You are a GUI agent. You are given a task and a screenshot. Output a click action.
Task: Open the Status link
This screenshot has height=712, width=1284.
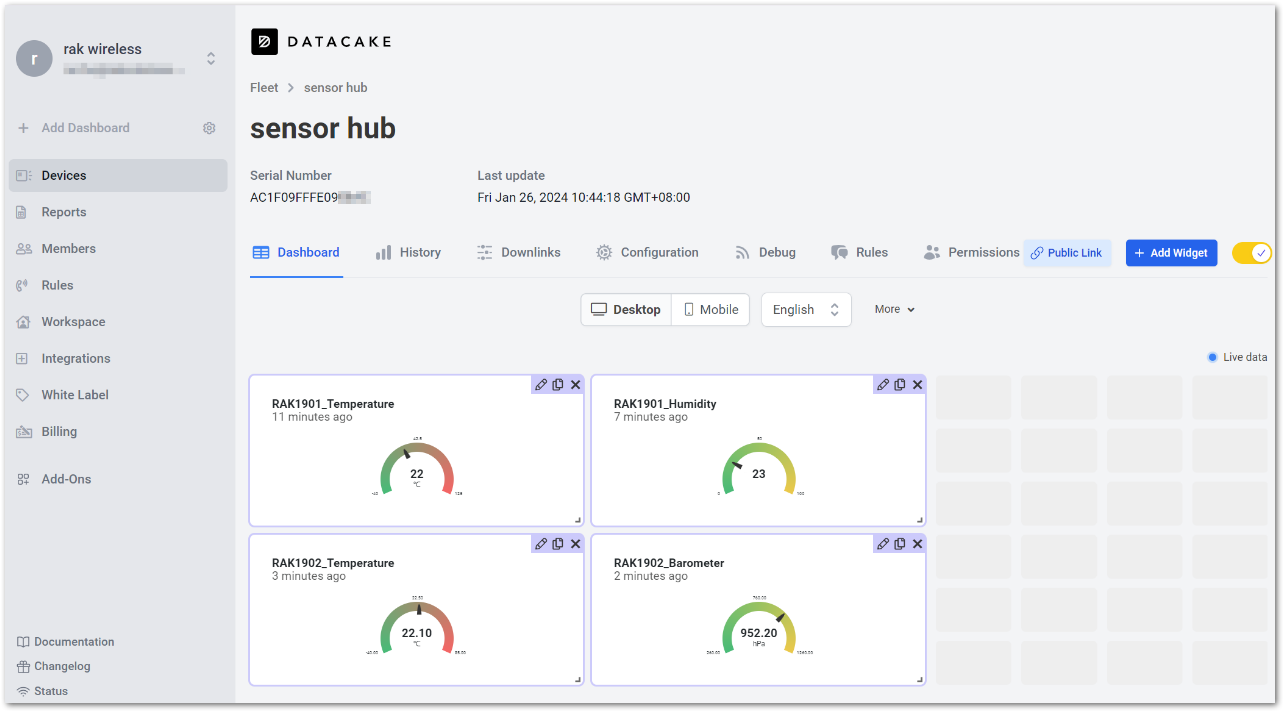(x=42, y=691)
